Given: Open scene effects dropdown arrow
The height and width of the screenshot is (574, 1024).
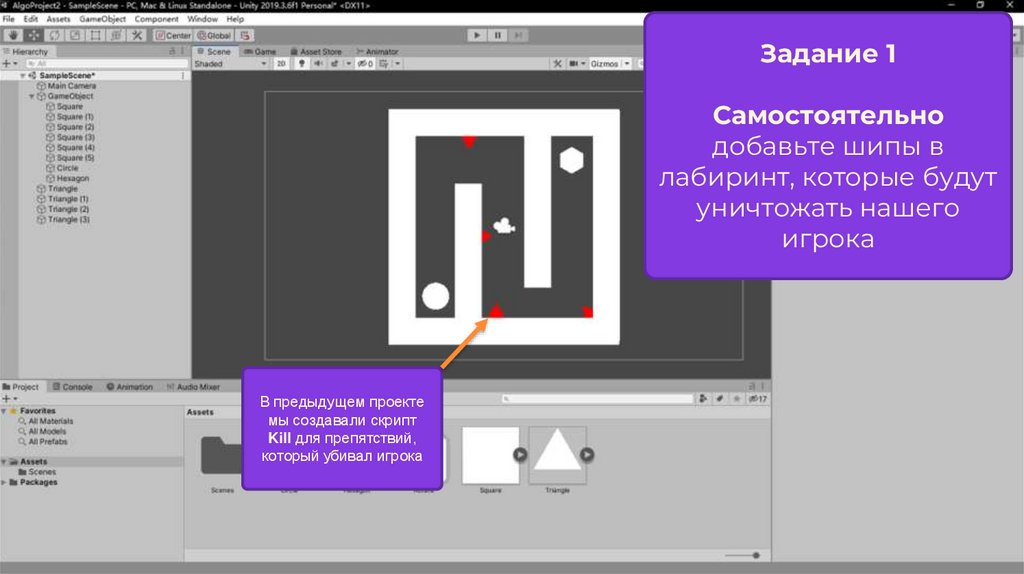Looking at the screenshot, I should [349, 64].
